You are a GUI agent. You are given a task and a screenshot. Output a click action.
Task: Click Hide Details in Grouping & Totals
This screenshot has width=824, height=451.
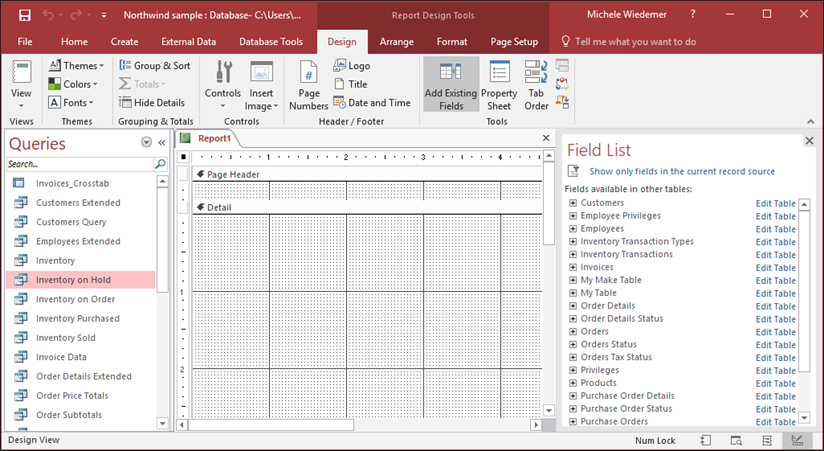coord(152,102)
